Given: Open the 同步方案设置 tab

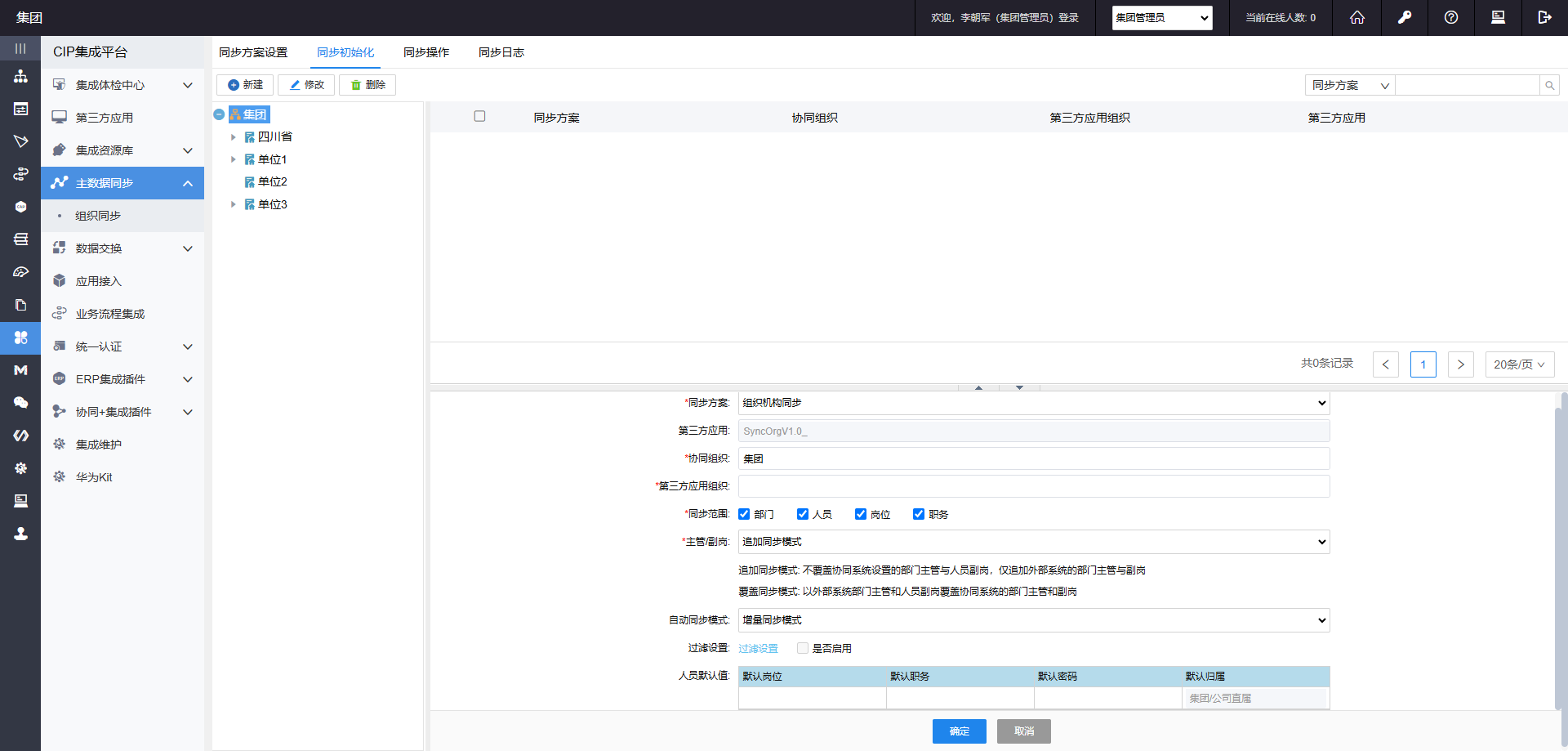Looking at the screenshot, I should click(253, 52).
